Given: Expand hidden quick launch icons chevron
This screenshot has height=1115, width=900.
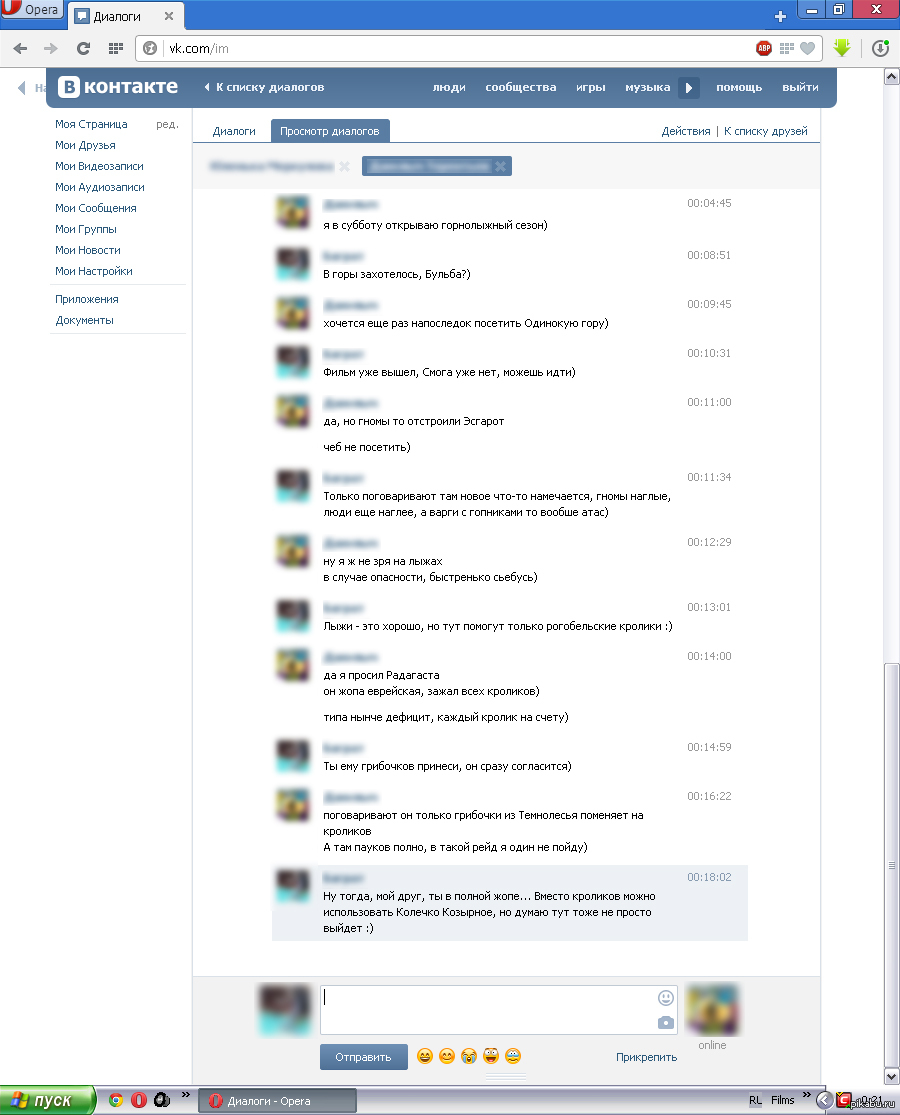Looking at the screenshot, I should point(186,1095).
